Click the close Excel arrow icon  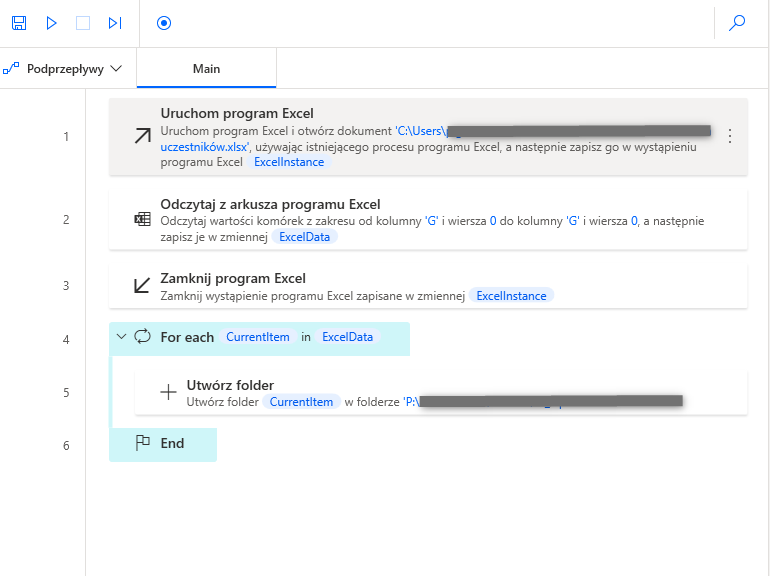pyautogui.click(x=142, y=286)
